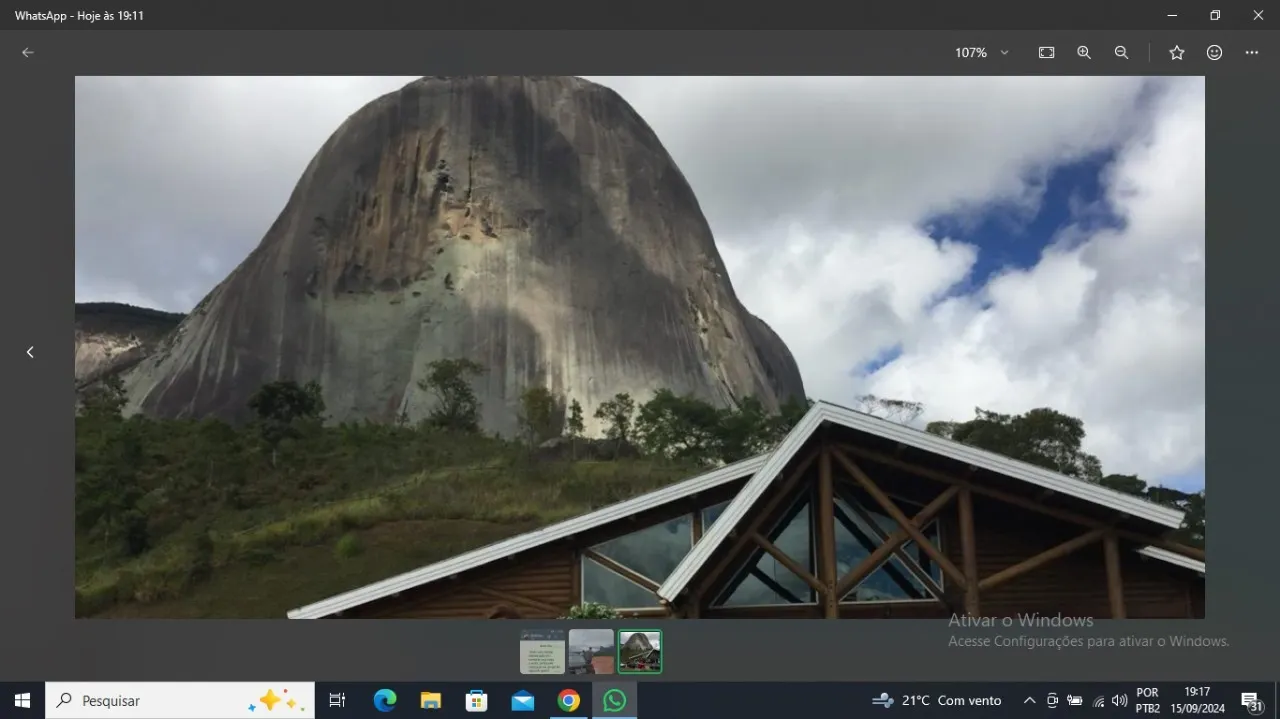Viewport: 1280px width, 719px height.
Task: Open Microsoft Store from the taskbar
Action: pos(477,700)
